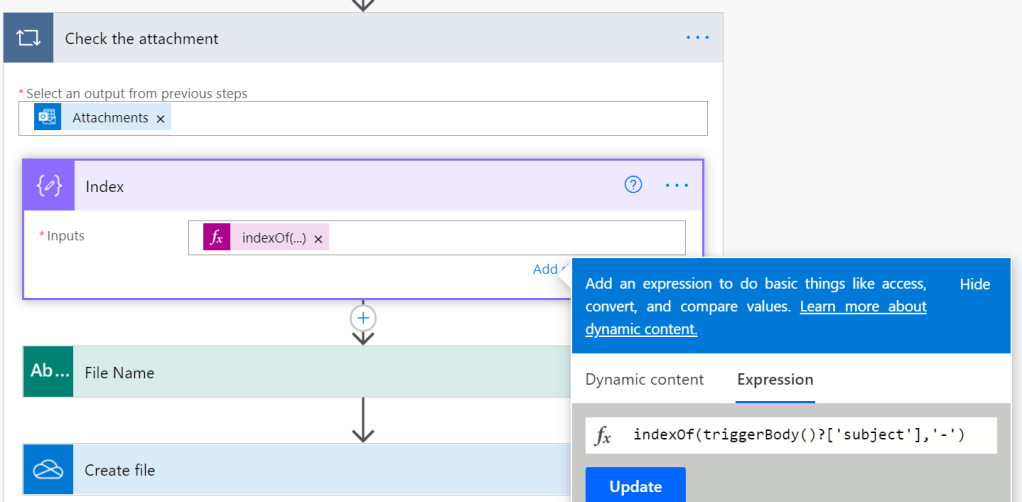This screenshot has width=1022, height=502.
Task: Click the expression input with the indexOf formula
Action: [800, 435]
